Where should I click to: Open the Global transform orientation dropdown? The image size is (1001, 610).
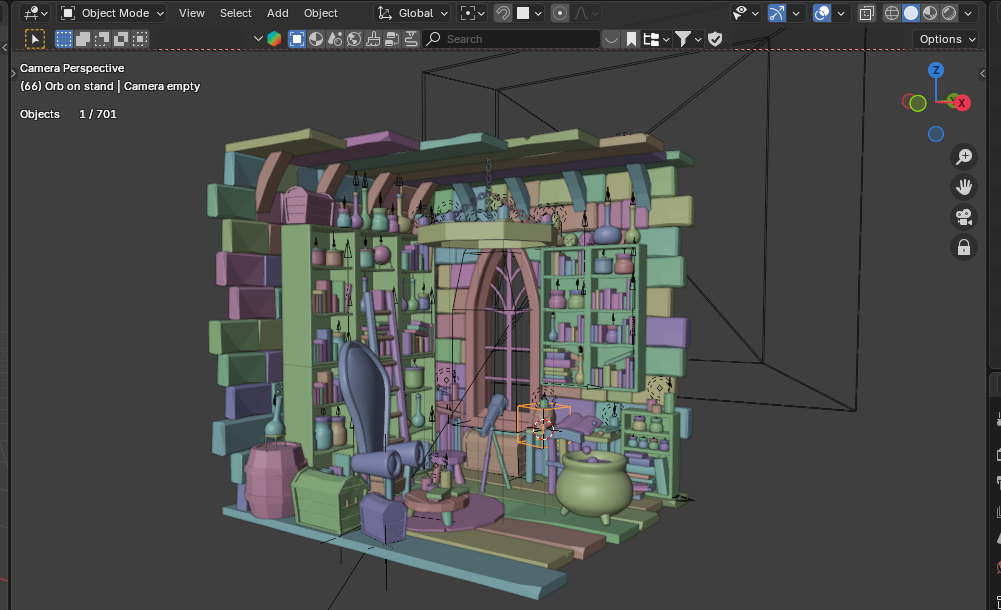click(x=413, y=13)
